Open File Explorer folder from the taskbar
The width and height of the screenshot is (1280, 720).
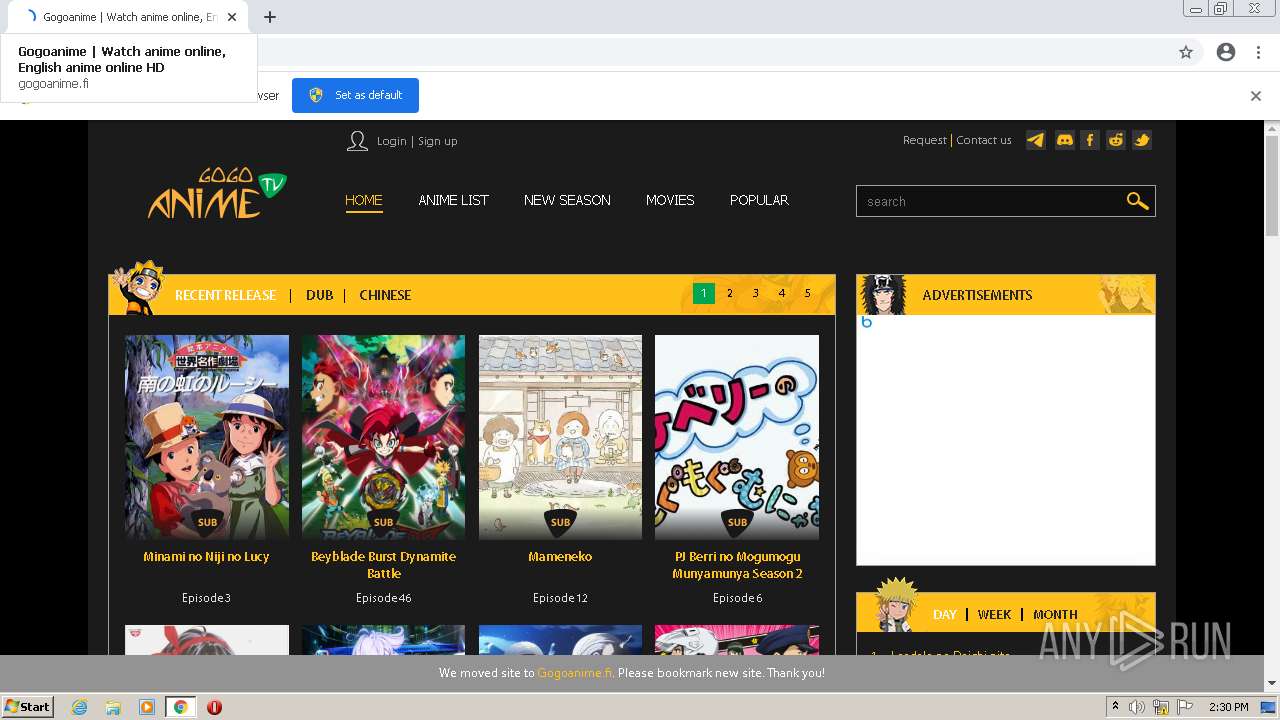click(x=113, y=707)
